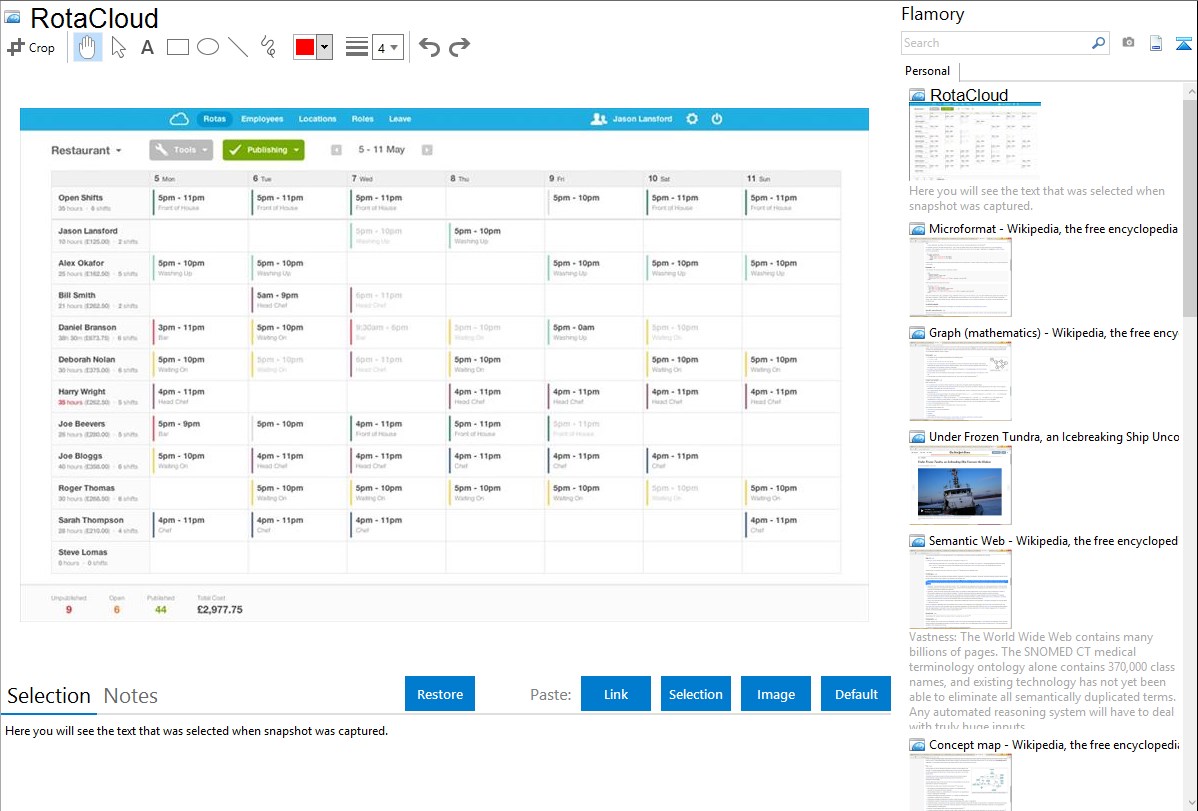Click the Jason Lansford user icon
This screenshot has width=1198, height=811.
pyautogui.click(x=598, y=119)
